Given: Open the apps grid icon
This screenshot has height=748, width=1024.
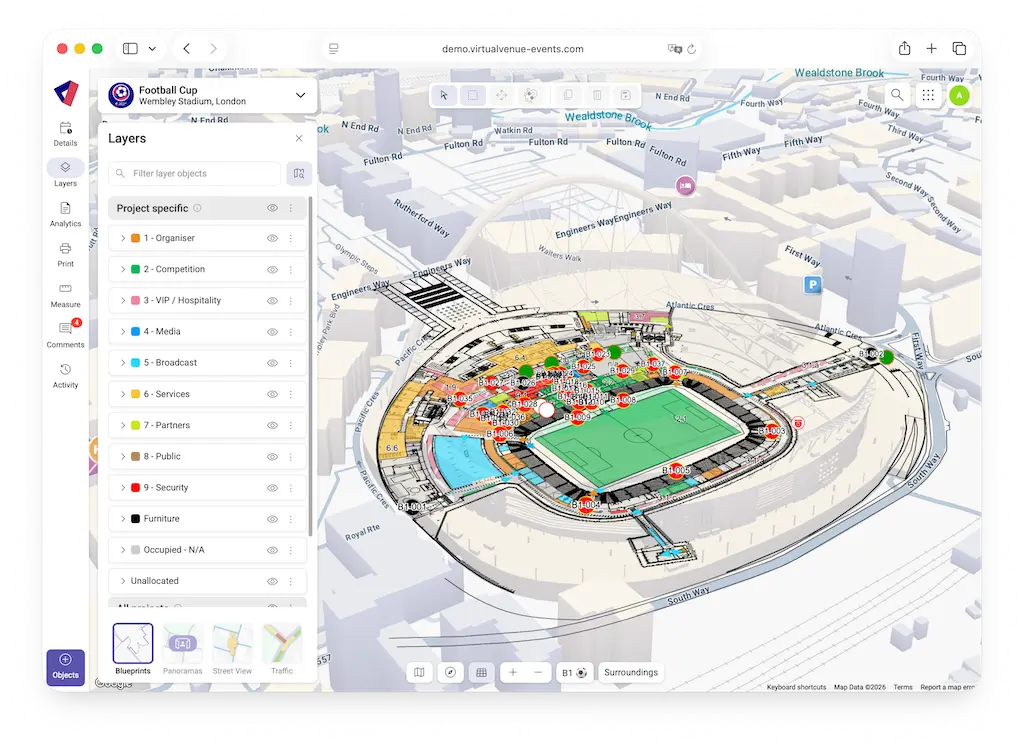Looking at the screenshot, I should 928,95.
